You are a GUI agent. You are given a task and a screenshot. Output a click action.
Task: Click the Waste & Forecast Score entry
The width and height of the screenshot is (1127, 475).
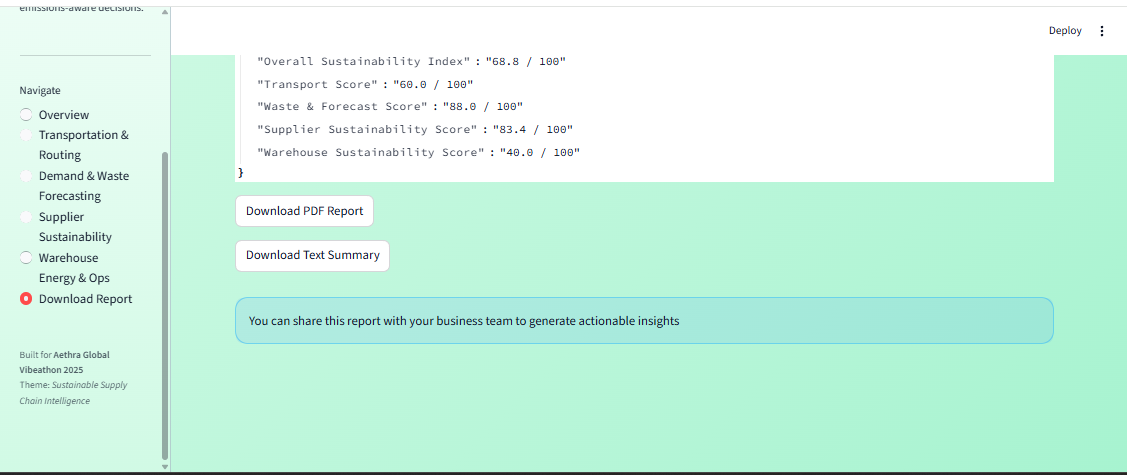[389, 107]
